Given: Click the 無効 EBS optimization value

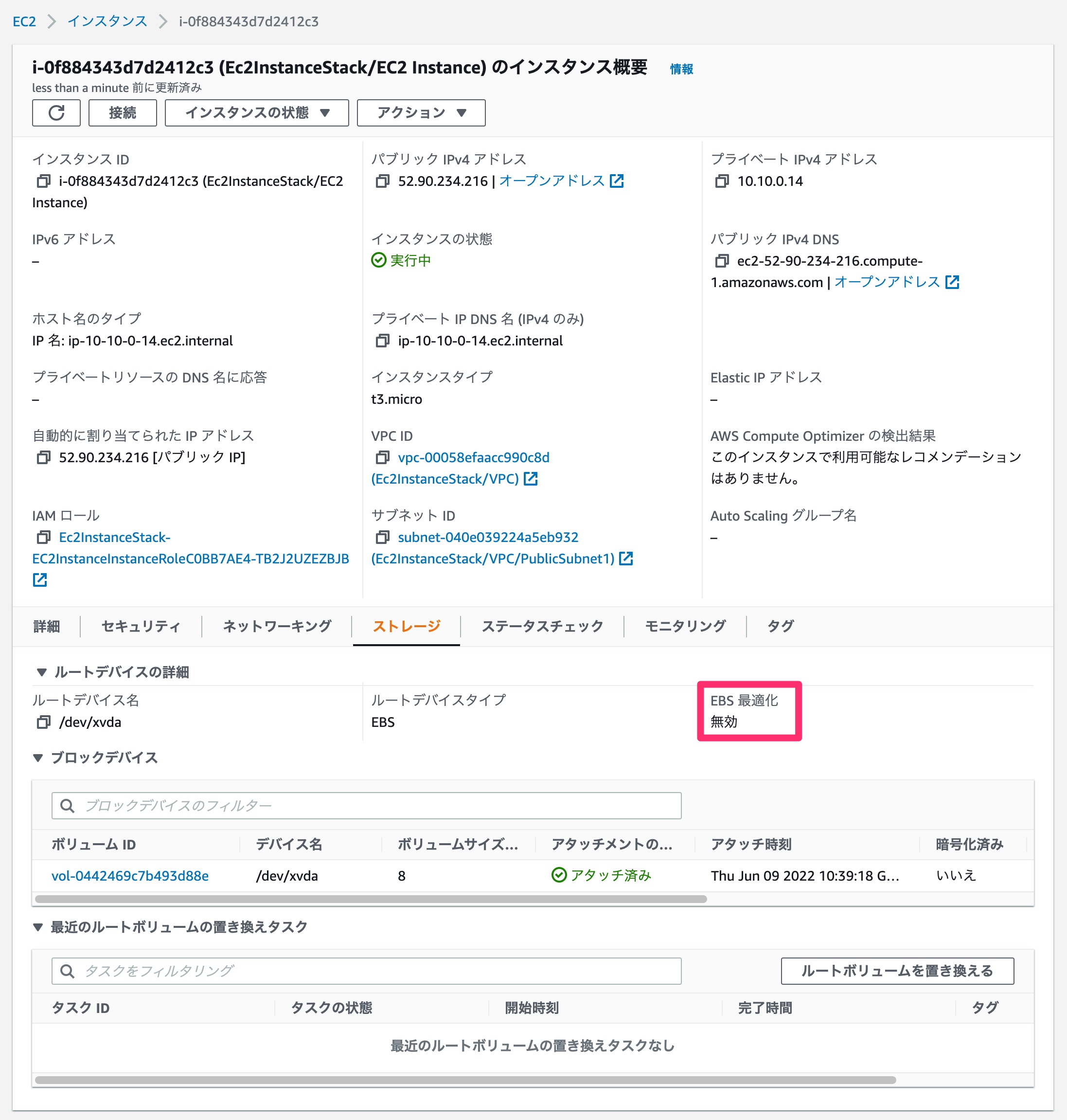Looking at the screenshot, I should (724, 722).
